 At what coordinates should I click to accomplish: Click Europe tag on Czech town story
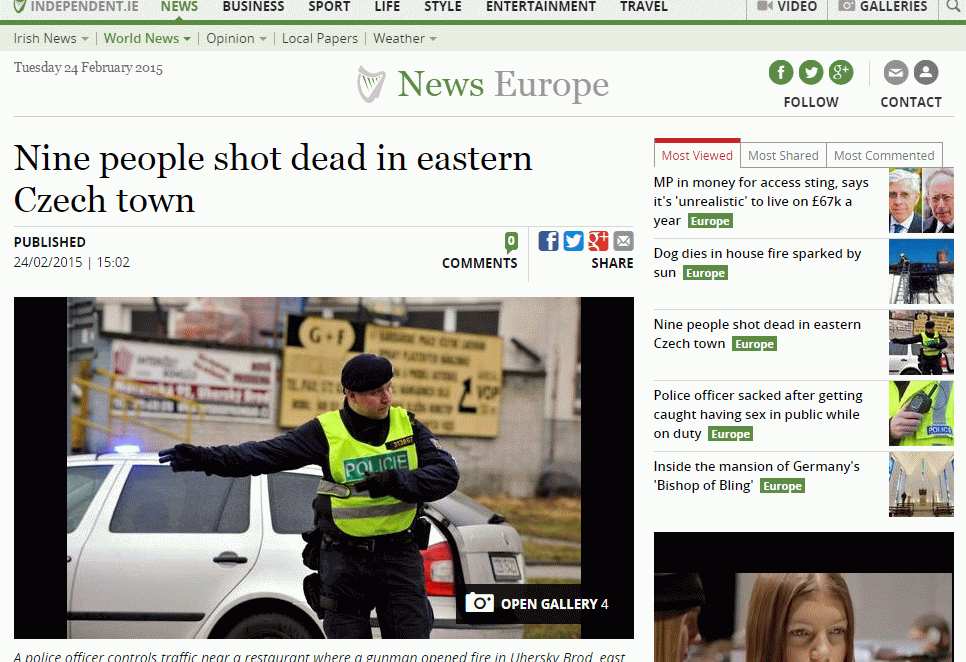point(755,344)
